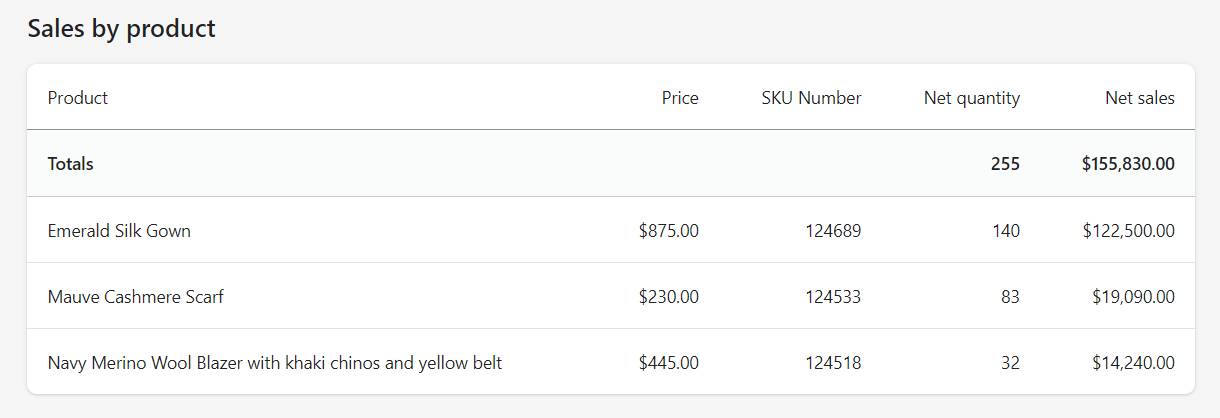Open the Emerald Silk Gown product

tap(119, 231)
